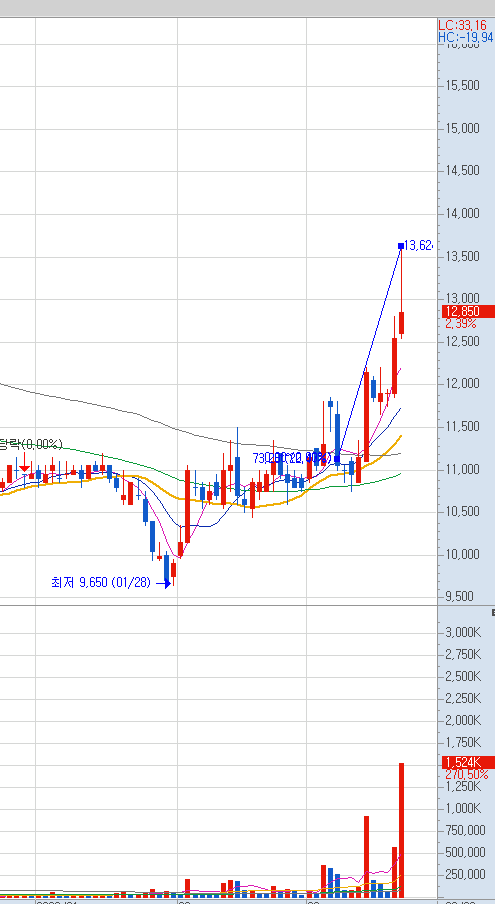Select the 10,500 price axis label
Viewport: 495px width, 904px height.
click(462, 512)
